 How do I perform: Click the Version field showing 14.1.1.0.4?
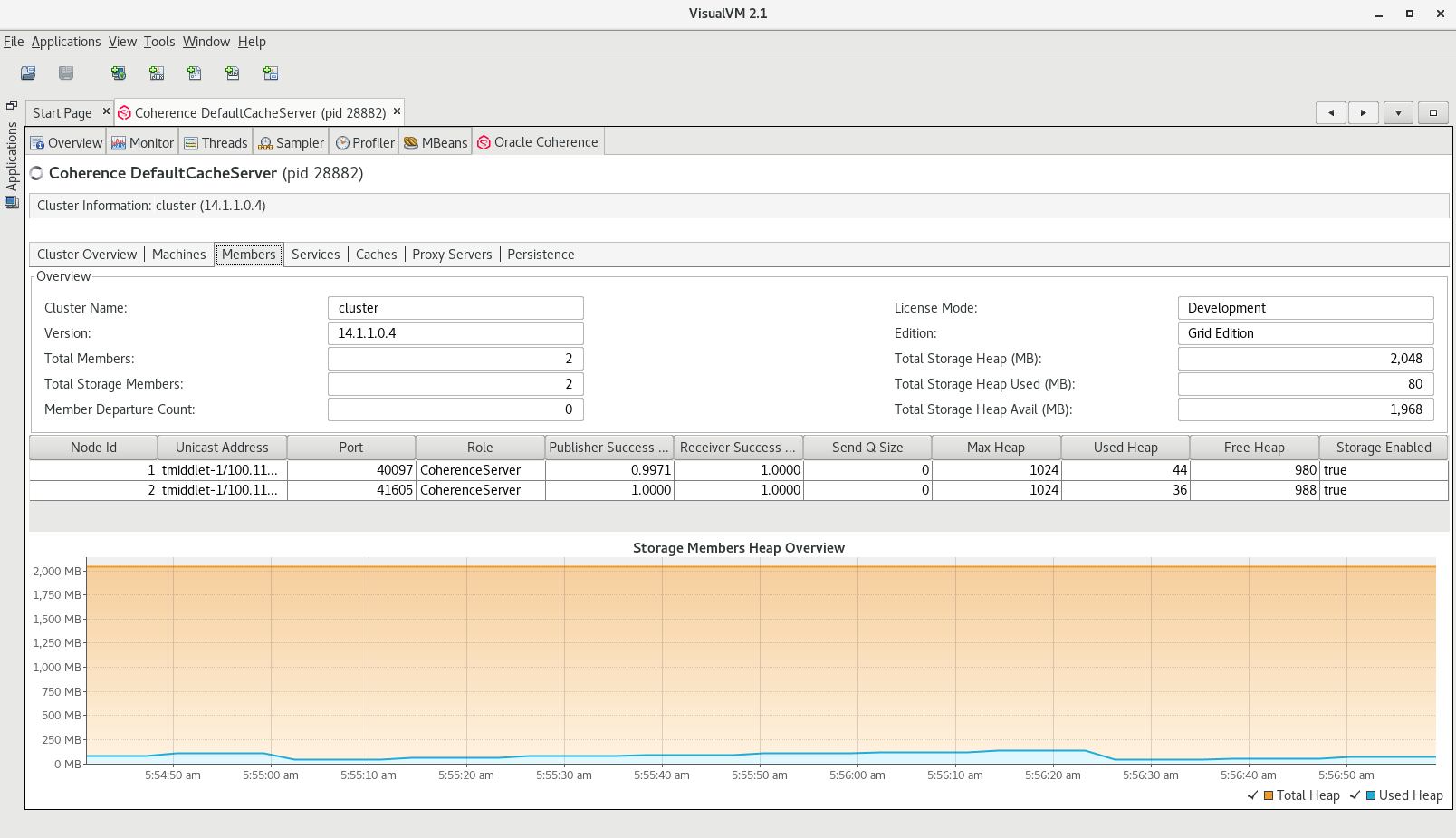pos(455,333)
